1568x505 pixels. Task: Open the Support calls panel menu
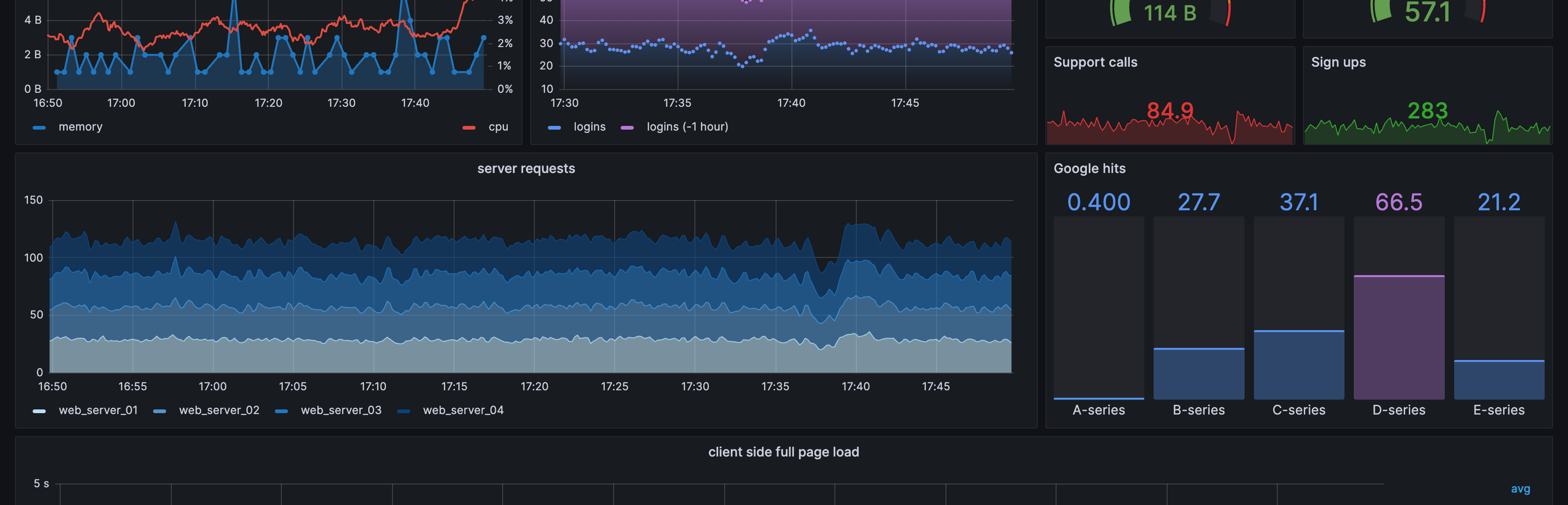(x=1095, y=62)
